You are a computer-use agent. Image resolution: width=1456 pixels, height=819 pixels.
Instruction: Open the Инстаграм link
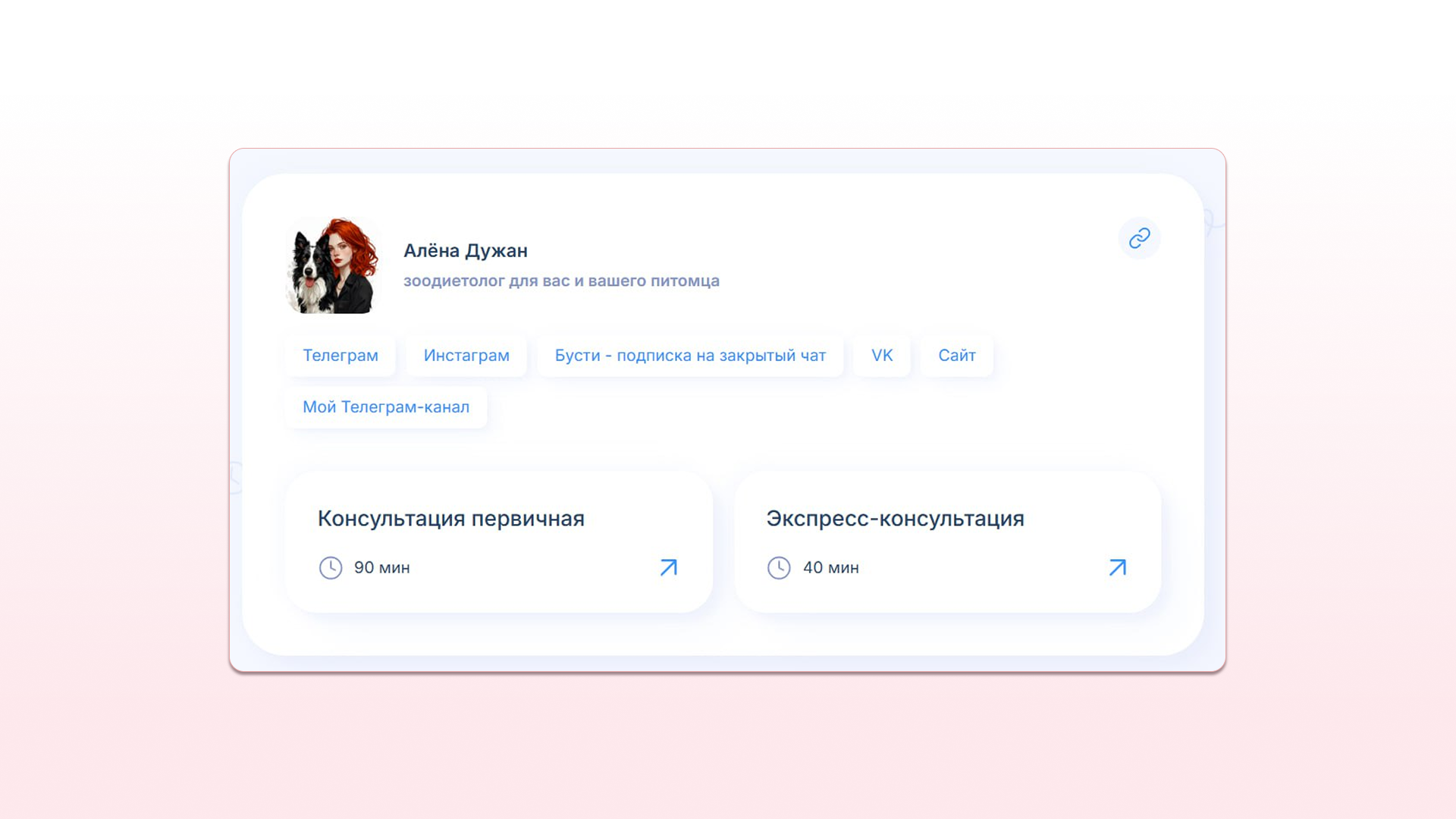click(466, 356)
